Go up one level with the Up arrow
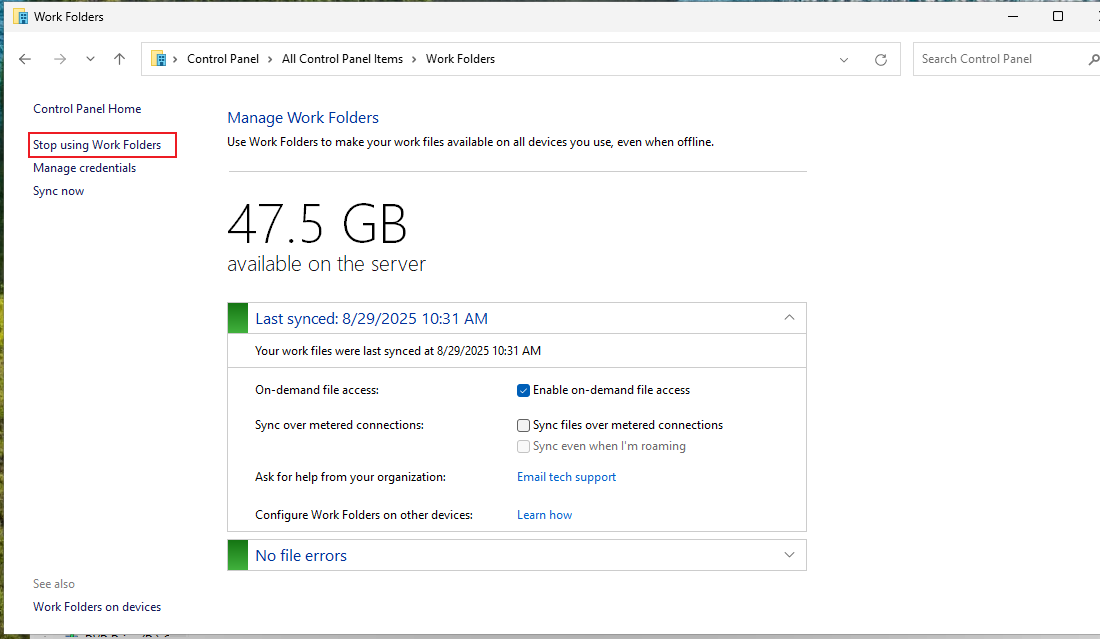Image resolution: width=1100 pixels, height=639 pixels. click(x=119, y=59)
